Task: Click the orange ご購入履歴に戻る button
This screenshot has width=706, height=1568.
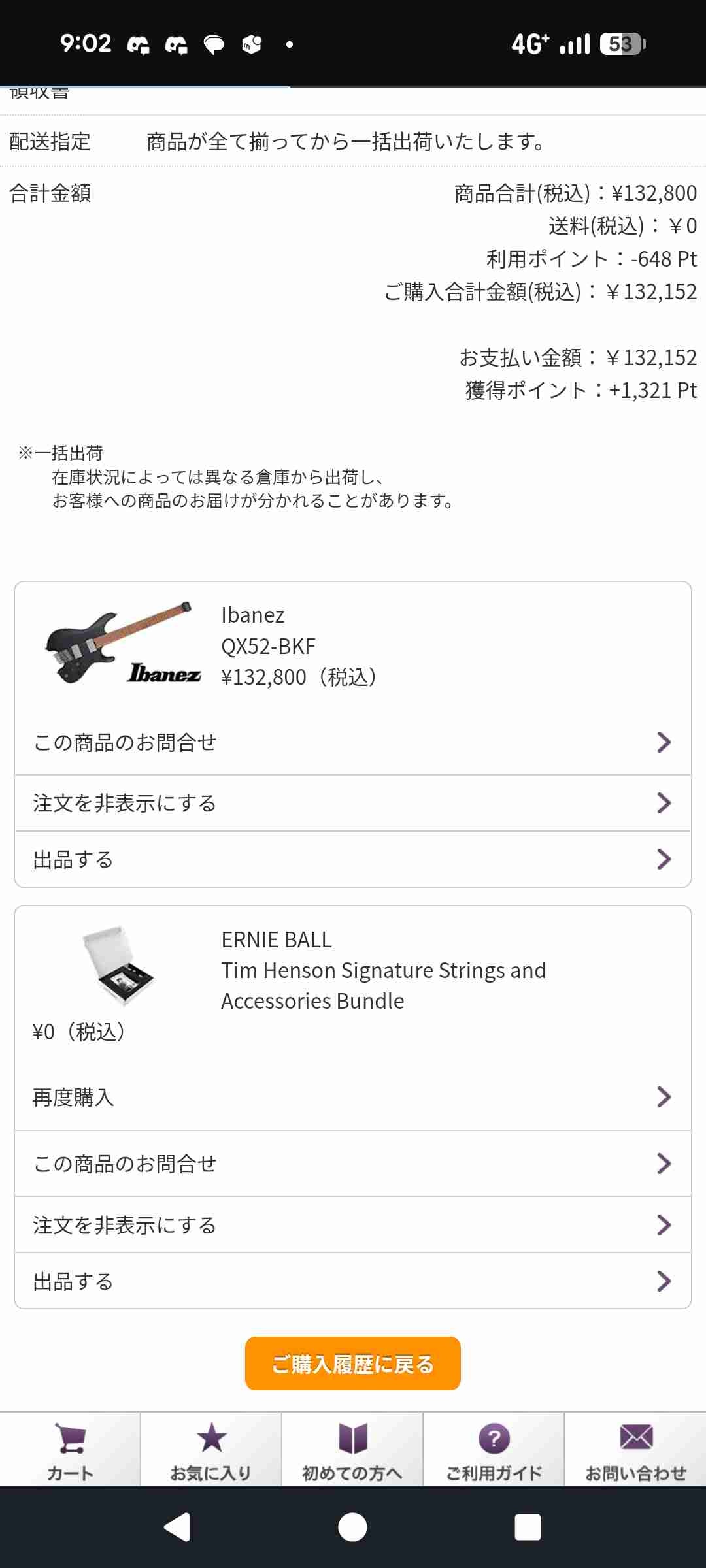Action: pyautogui.click(x=353, y=1364)
